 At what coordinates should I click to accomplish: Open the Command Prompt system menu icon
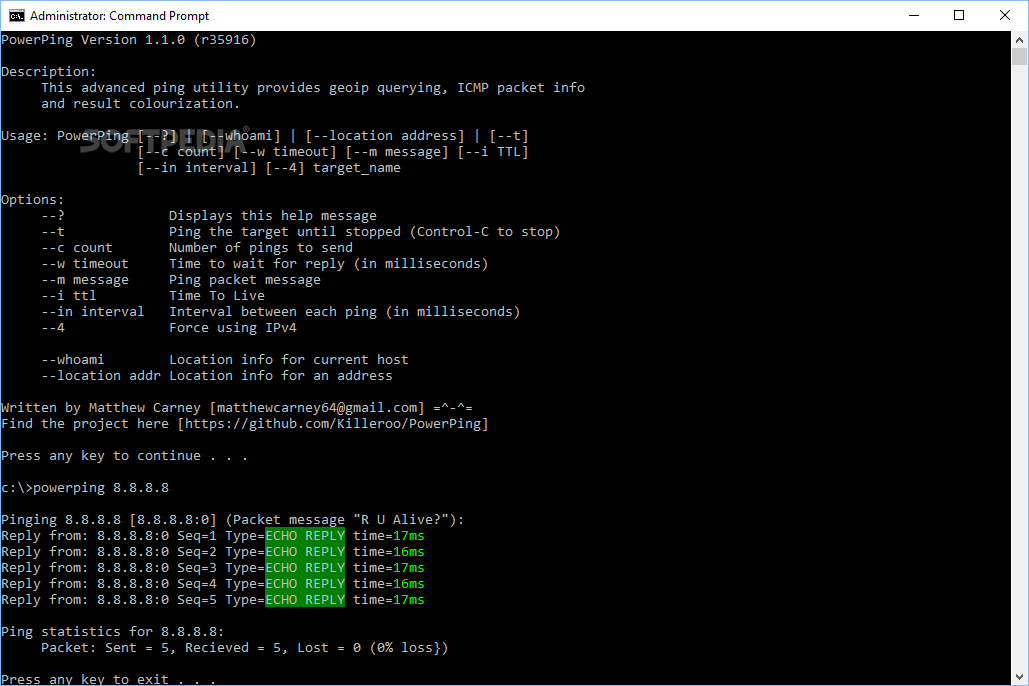click(16, 16)
